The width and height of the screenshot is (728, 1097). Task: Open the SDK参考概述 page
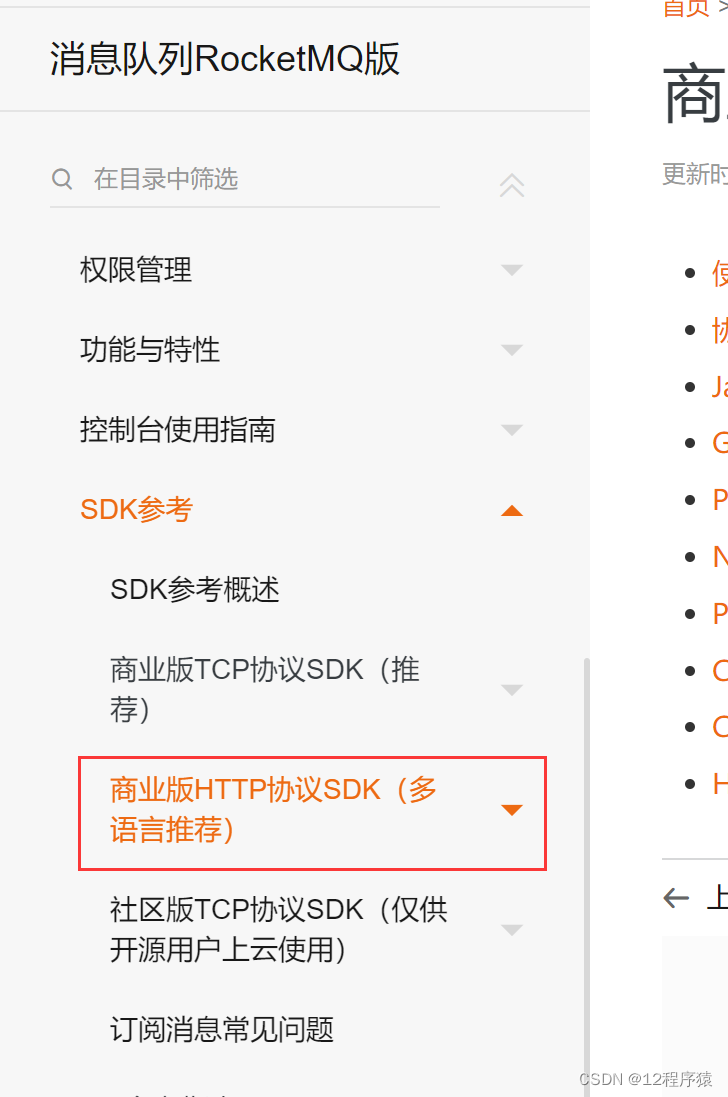tap(195, 590)
